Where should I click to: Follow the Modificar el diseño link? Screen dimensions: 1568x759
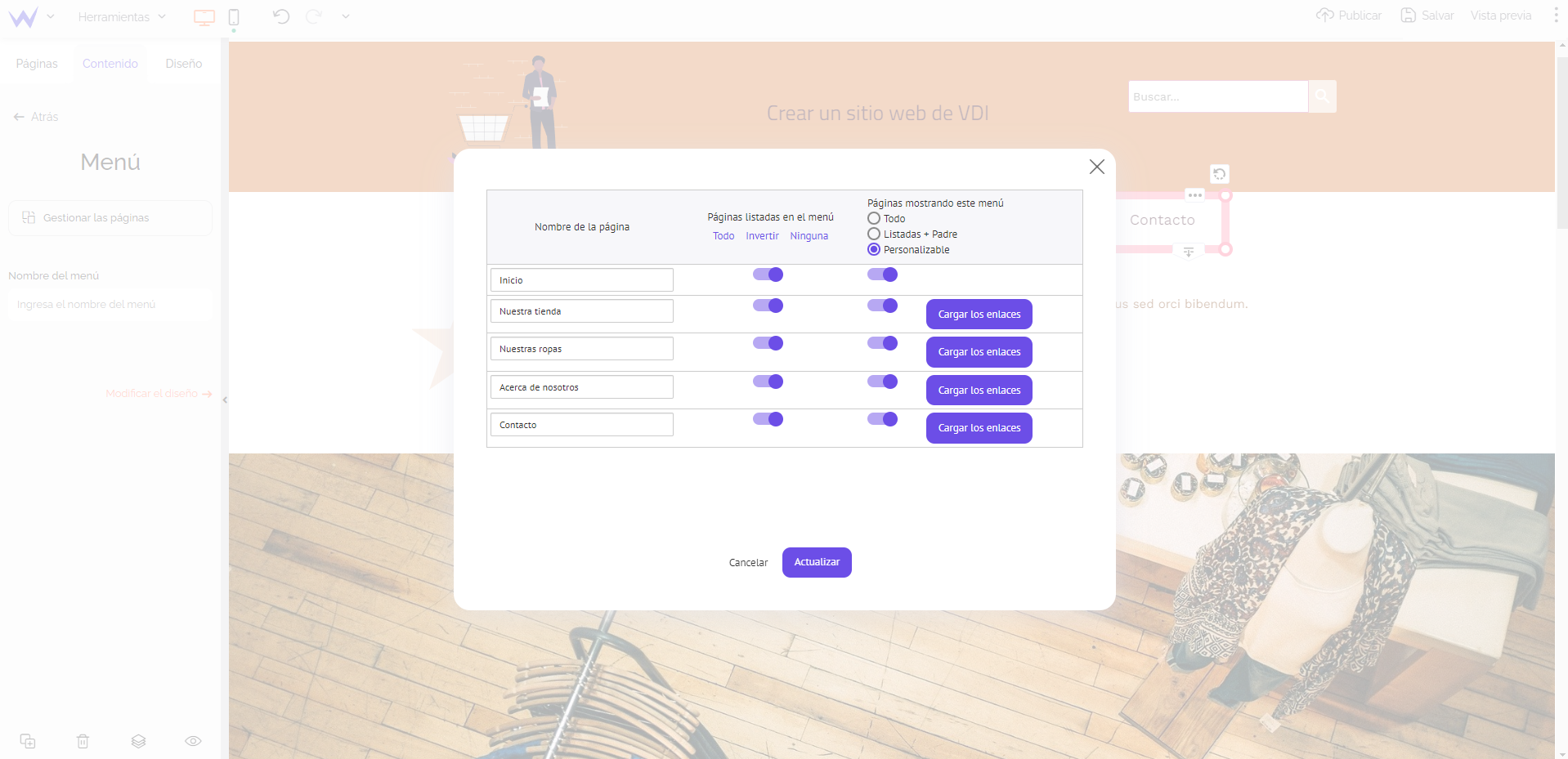click(x=159, y=394)
